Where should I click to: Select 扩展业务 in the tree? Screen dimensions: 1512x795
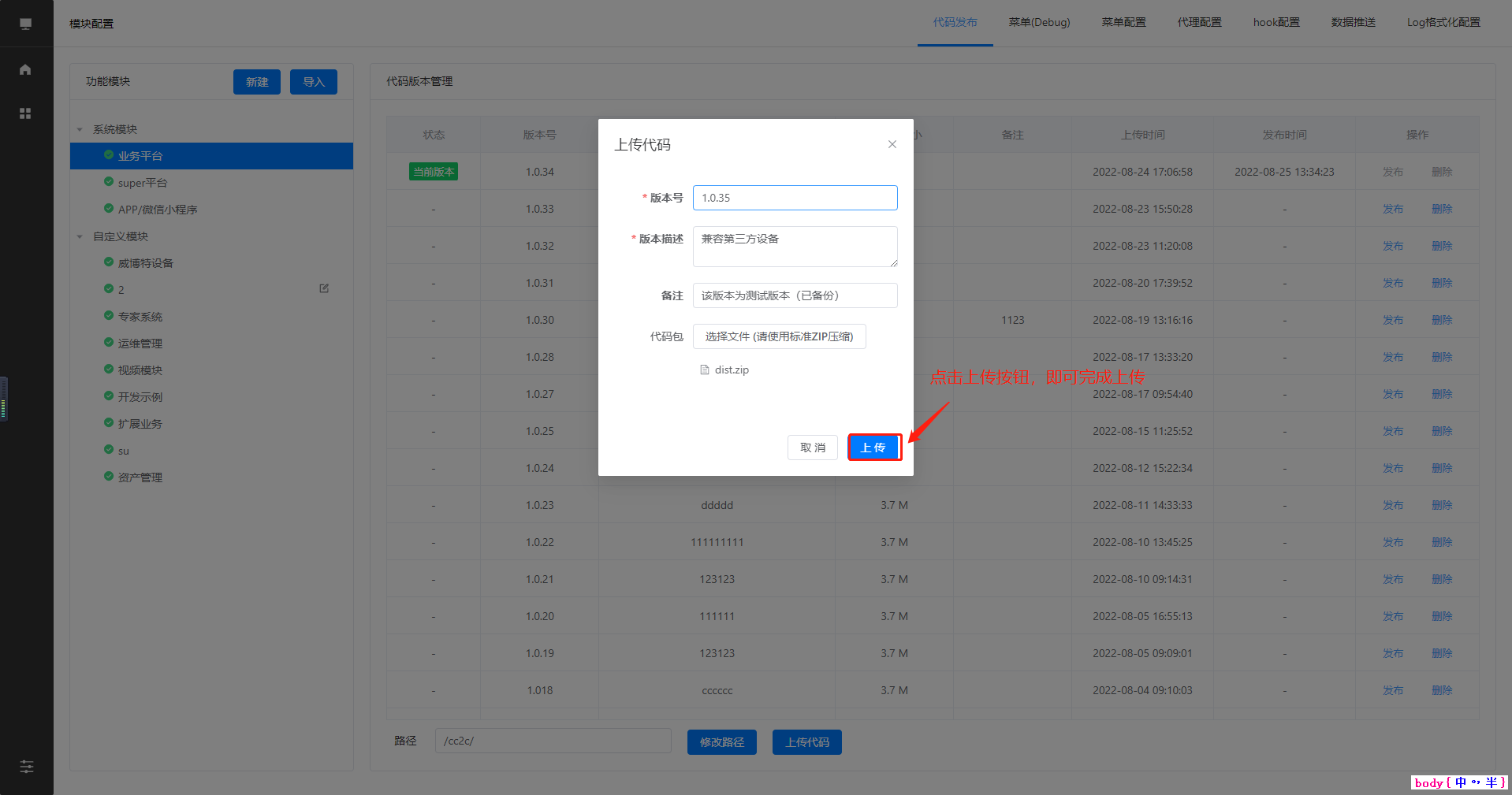(x=211, y=424)
